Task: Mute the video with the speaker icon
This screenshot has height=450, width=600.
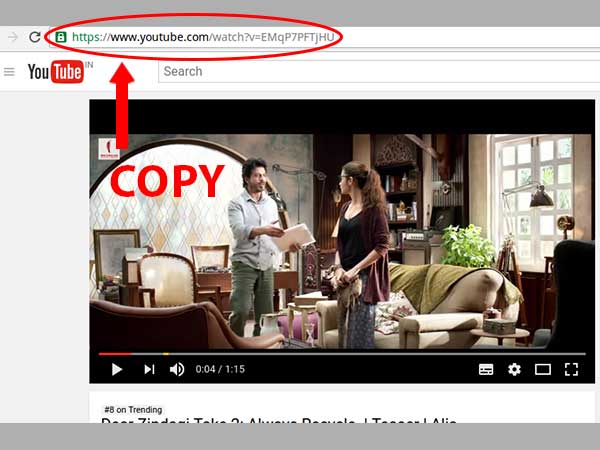Action: [177, 369]
